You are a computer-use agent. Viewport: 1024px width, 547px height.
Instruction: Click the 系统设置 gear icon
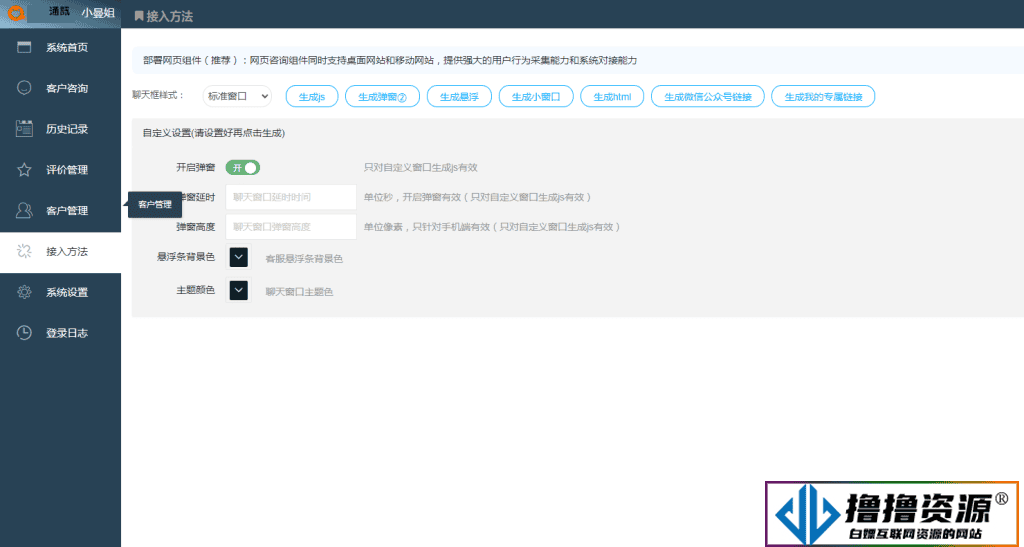(24, 292)
